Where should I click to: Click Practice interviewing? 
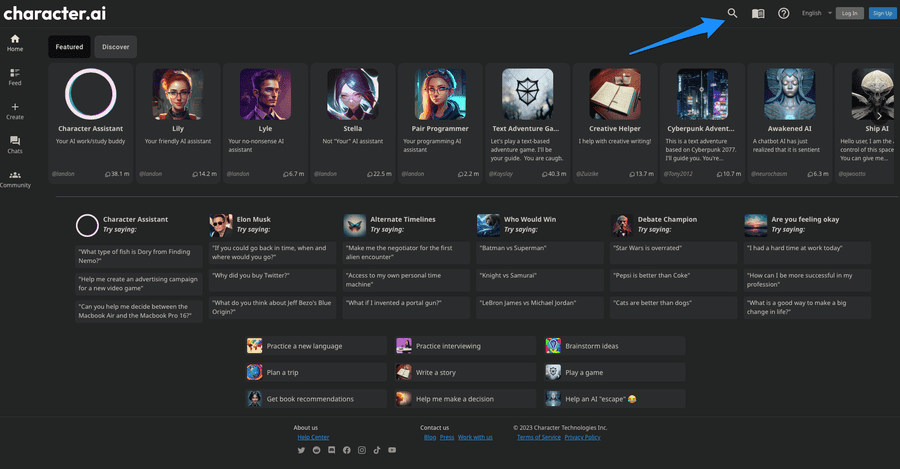point(465,346)
